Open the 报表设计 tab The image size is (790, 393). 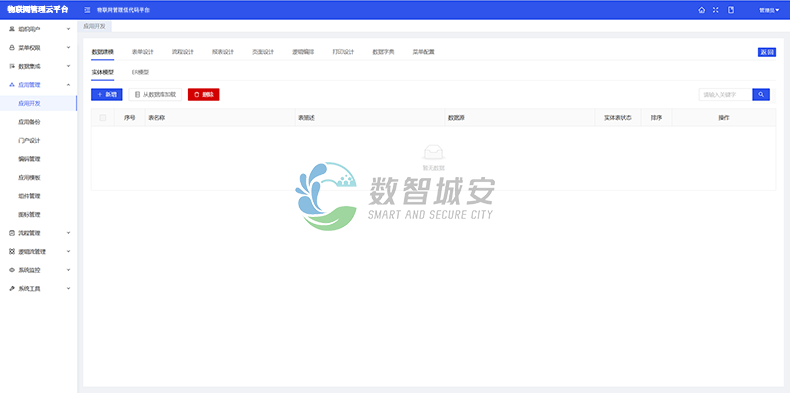223,52
